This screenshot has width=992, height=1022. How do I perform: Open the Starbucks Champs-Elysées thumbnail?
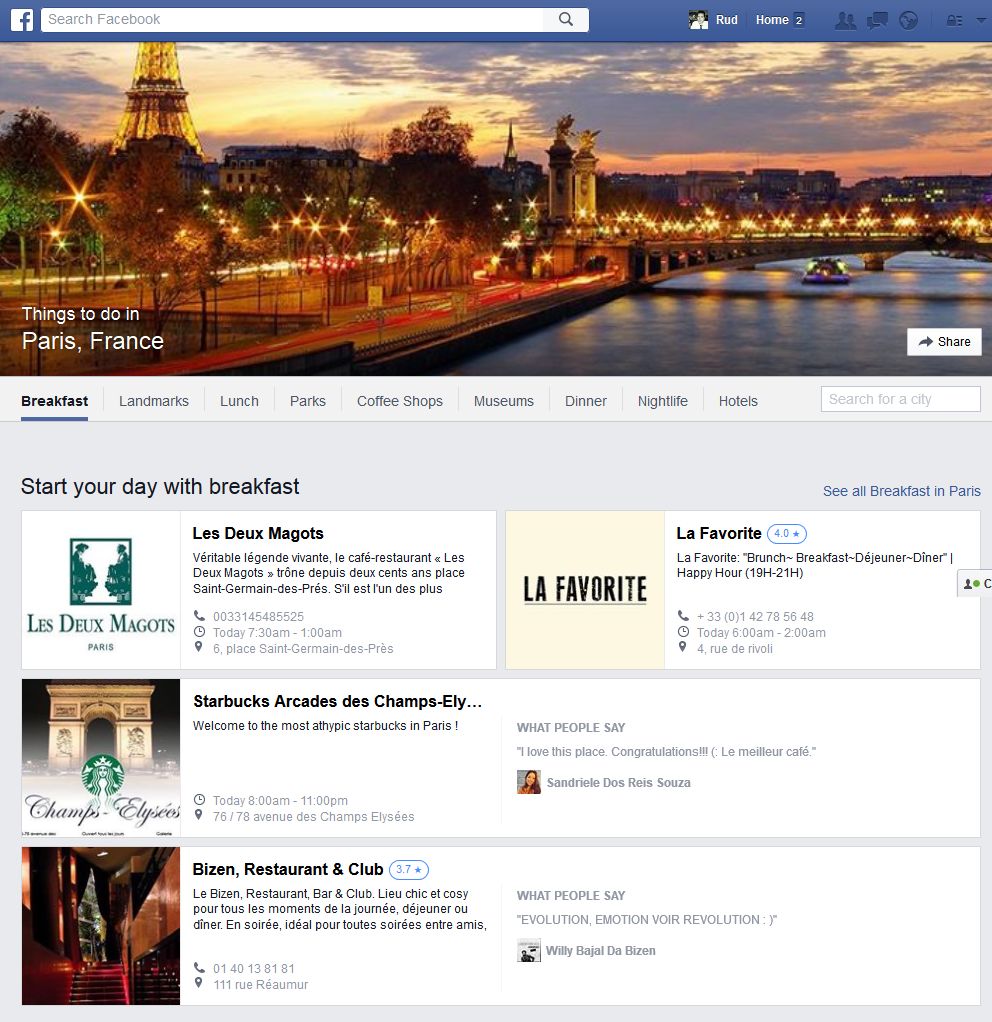[x=101, y=758]
